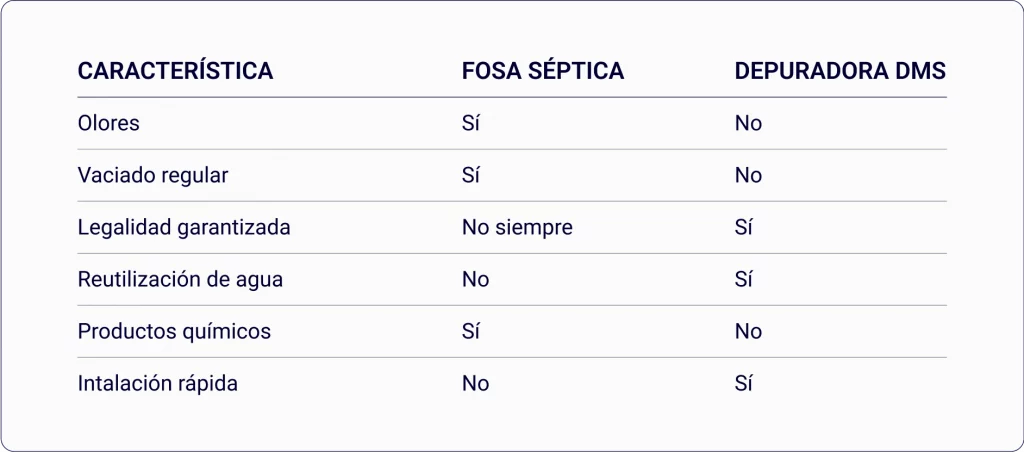Select the Reutilización de agua row label
This screenshot has width=1024, height=452.
[x=180, y=280]
